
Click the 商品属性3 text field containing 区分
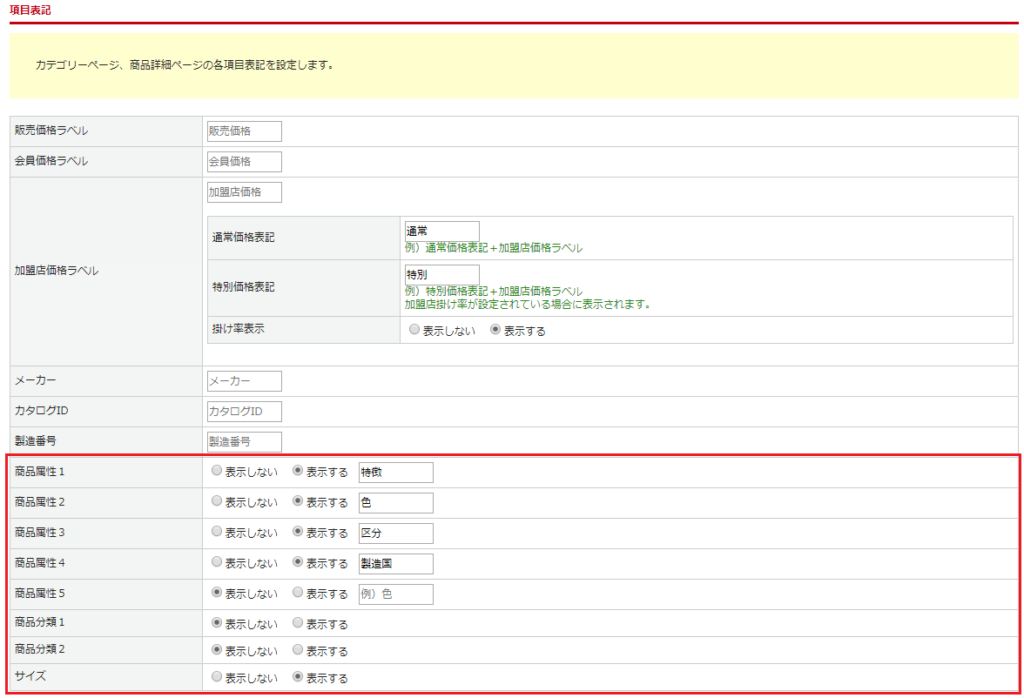click(395, 533)
